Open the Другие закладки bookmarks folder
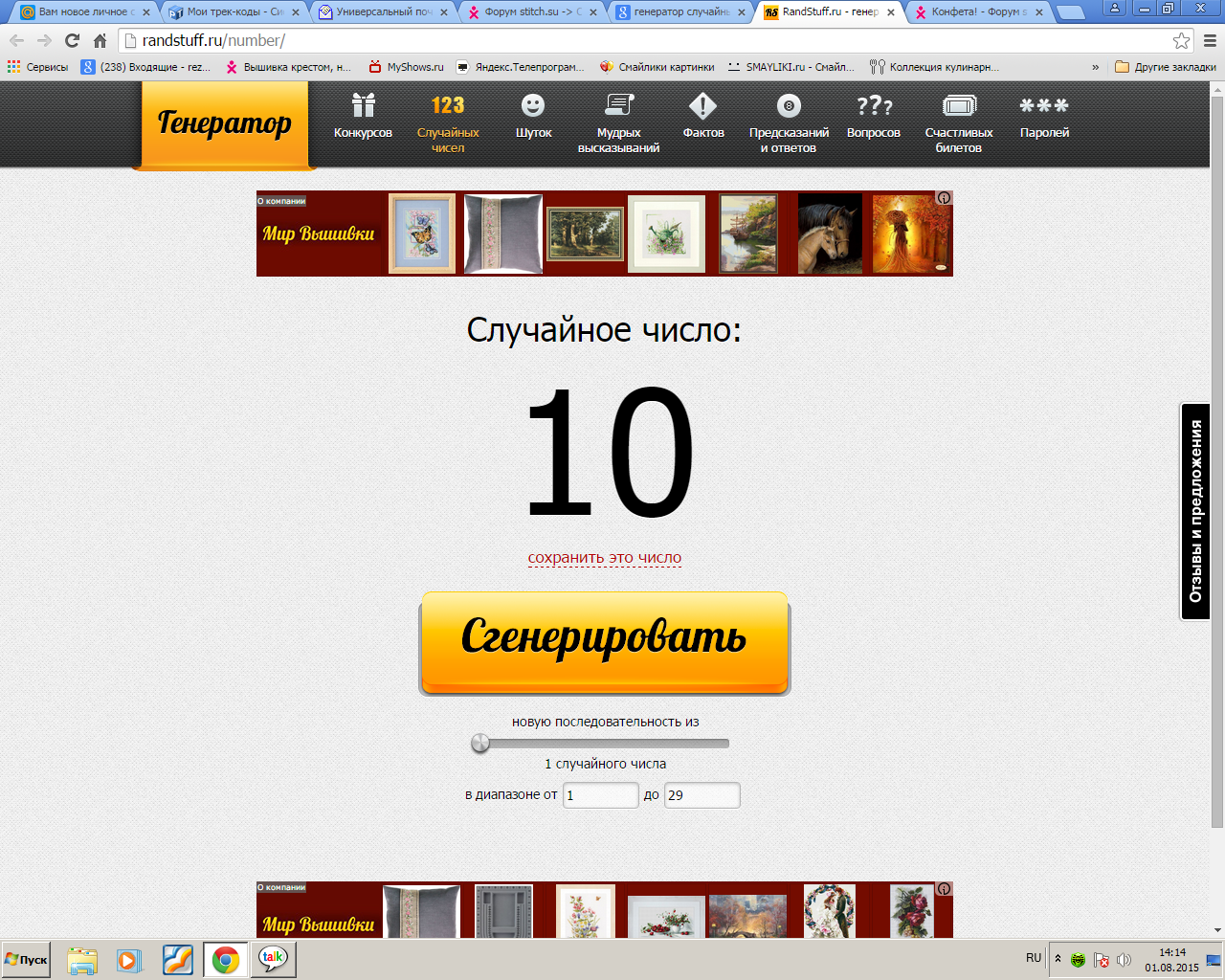 [1165, 67]
